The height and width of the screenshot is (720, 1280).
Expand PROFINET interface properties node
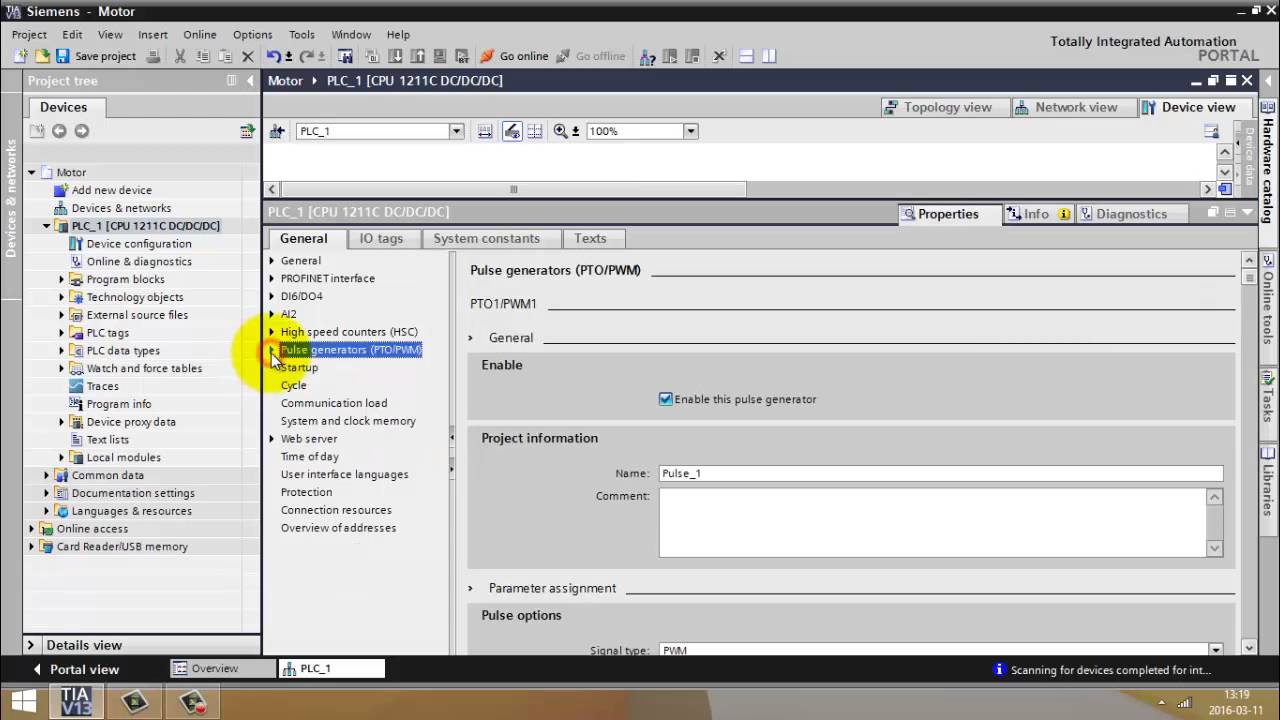tap(271, 278)
